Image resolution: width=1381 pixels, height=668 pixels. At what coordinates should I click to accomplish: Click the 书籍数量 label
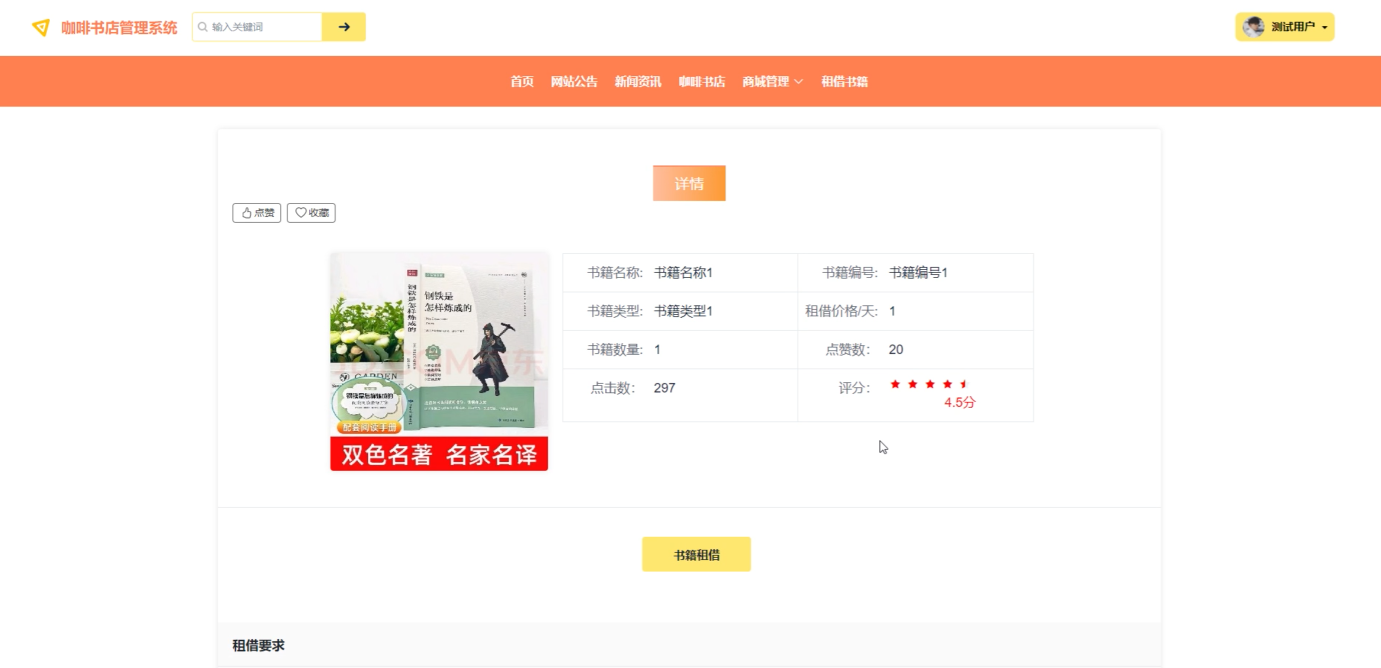[x=615, y=349]
